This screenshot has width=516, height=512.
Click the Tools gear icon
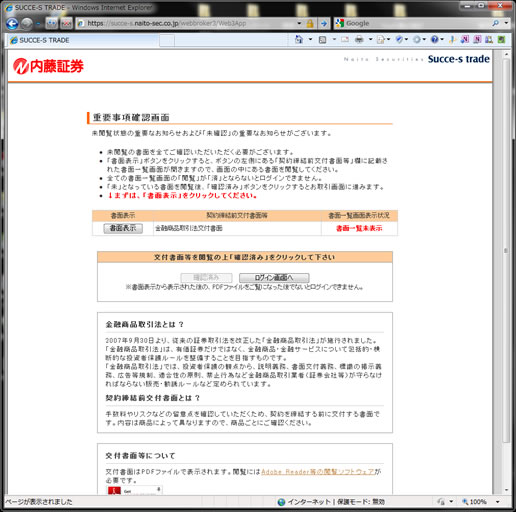pyautogui.click(x=417, y=40)
